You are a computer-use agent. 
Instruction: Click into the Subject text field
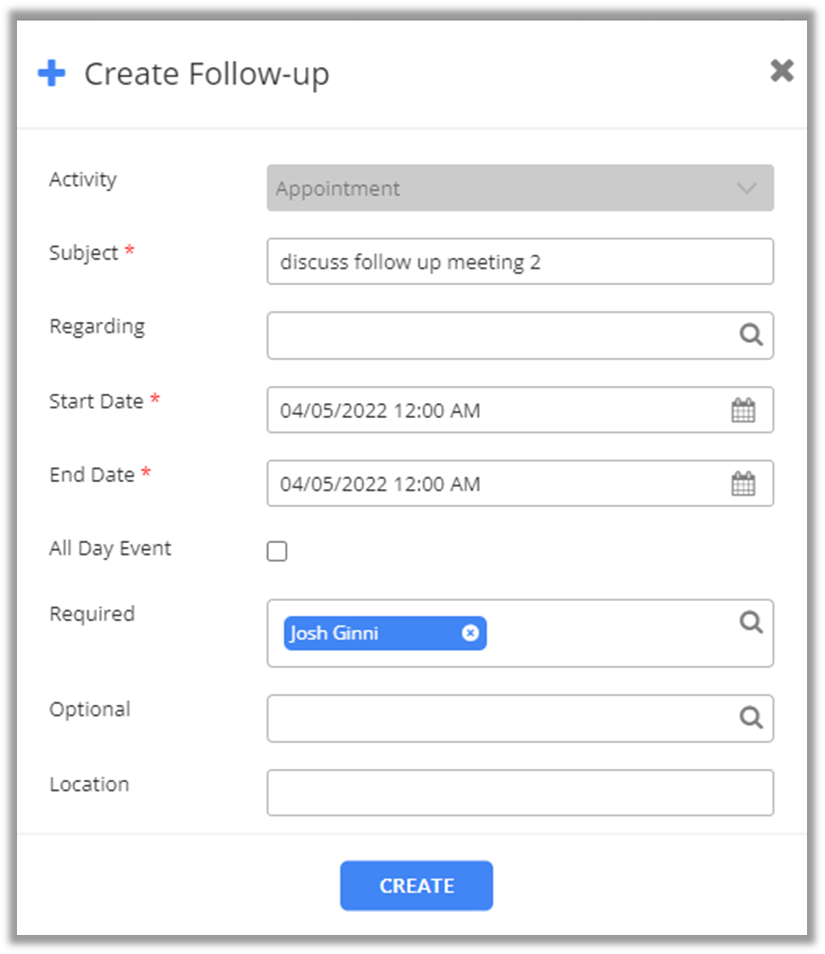pos(520,262)
